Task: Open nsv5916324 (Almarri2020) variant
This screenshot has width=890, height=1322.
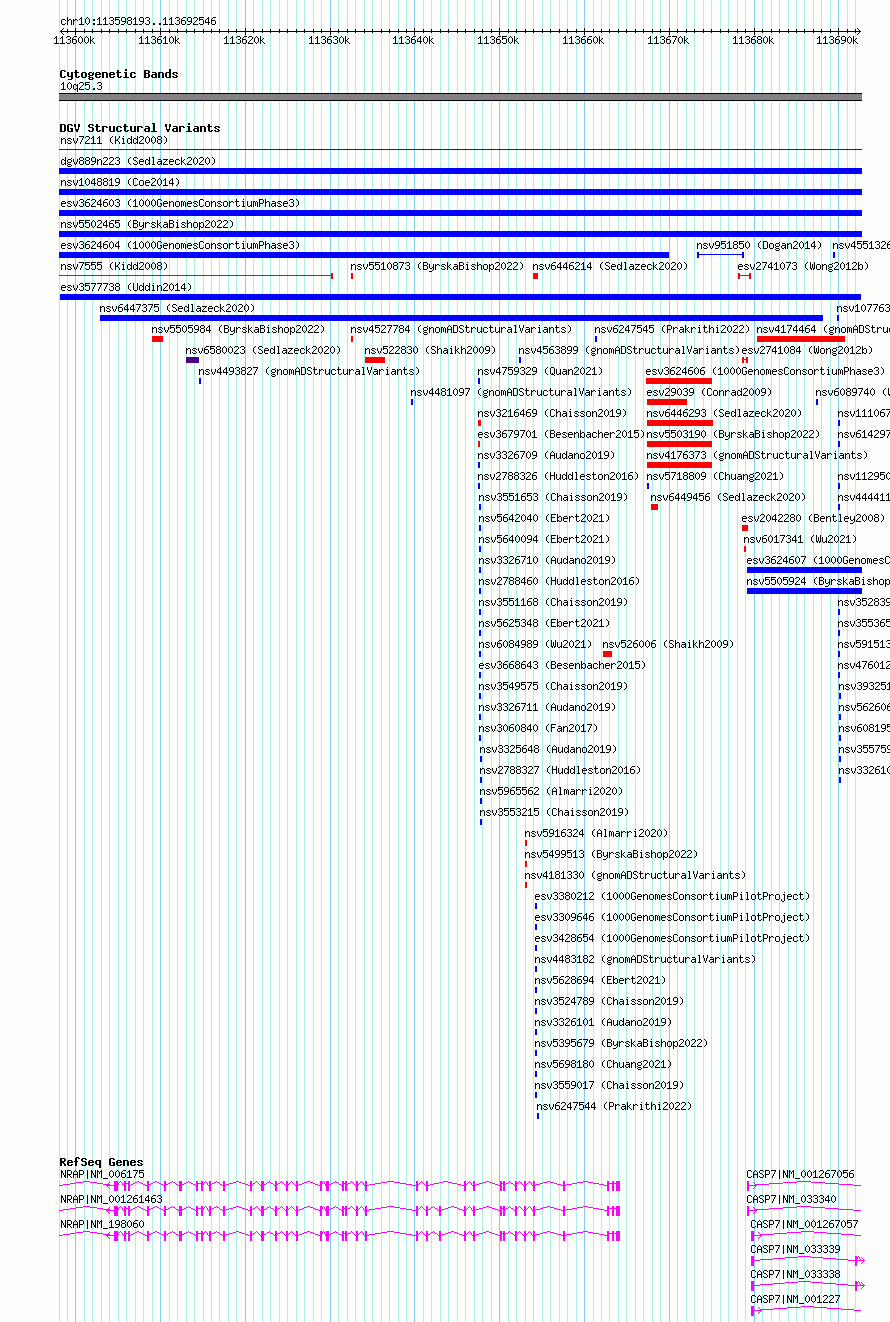Action: coord(596,833)
